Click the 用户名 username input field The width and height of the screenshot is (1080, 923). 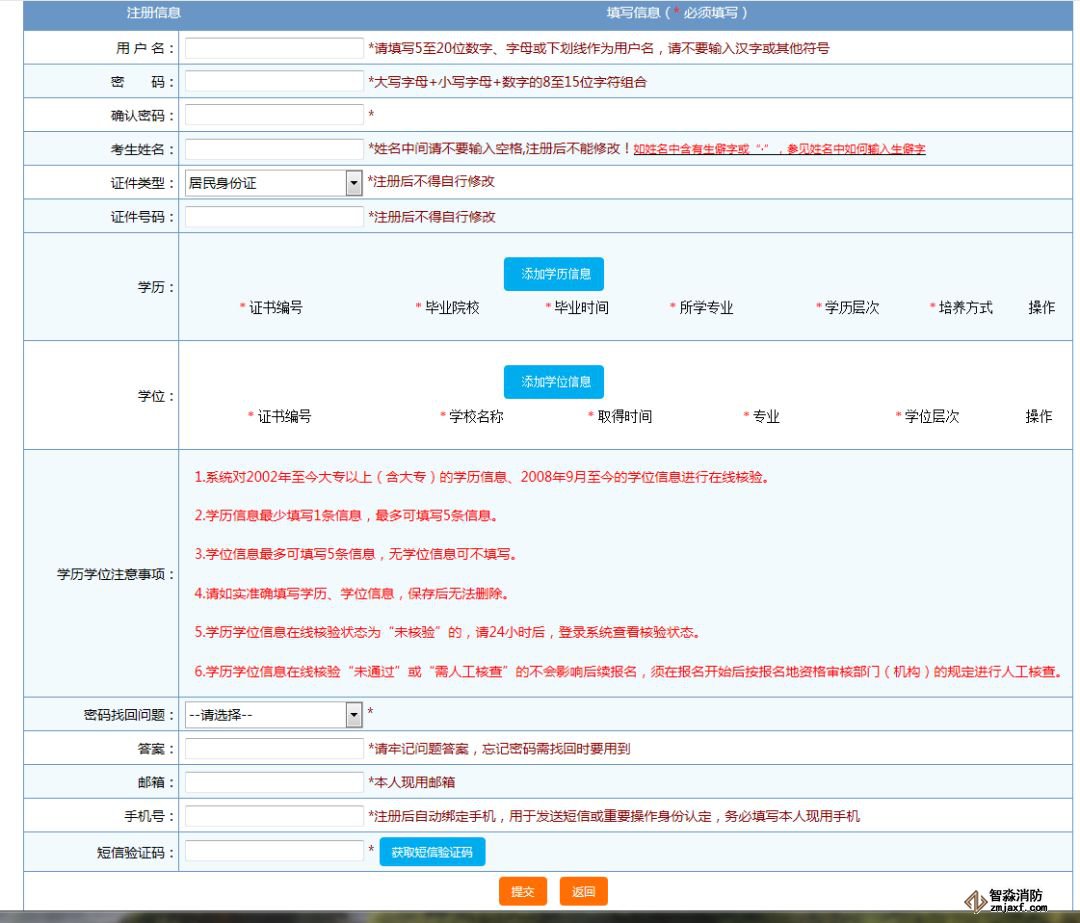[274, 48]
